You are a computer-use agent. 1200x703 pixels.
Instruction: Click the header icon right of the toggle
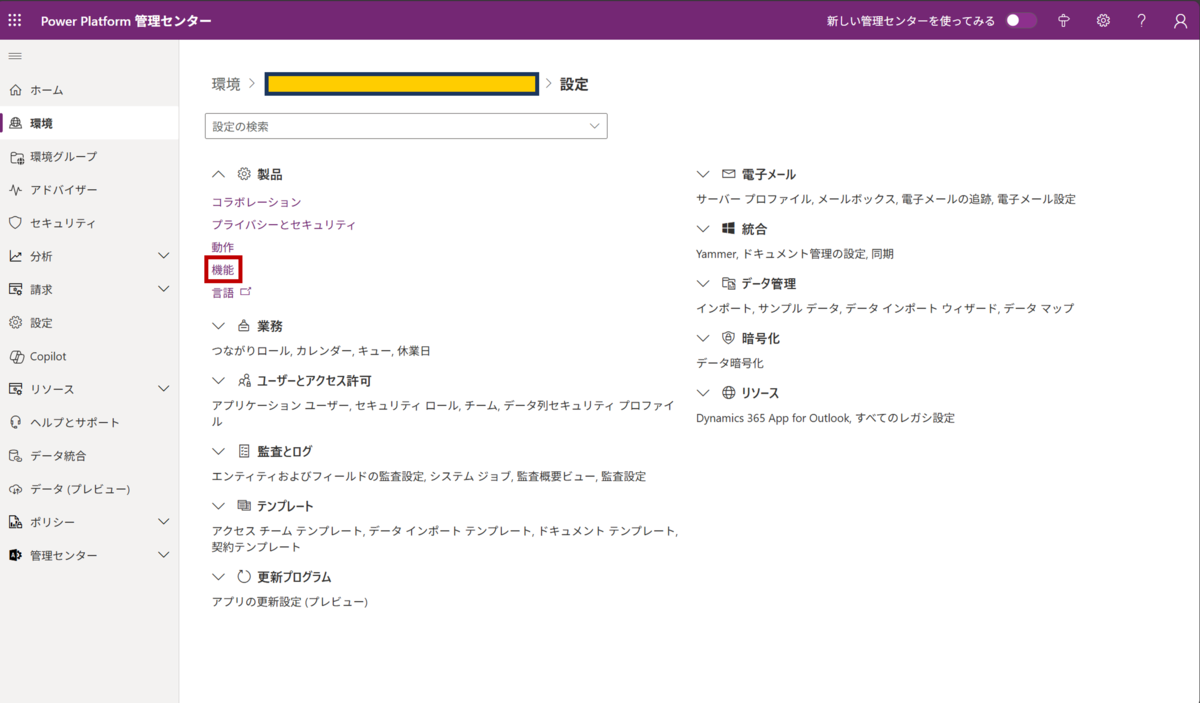pyautogui.click(x=1064, y=20)
